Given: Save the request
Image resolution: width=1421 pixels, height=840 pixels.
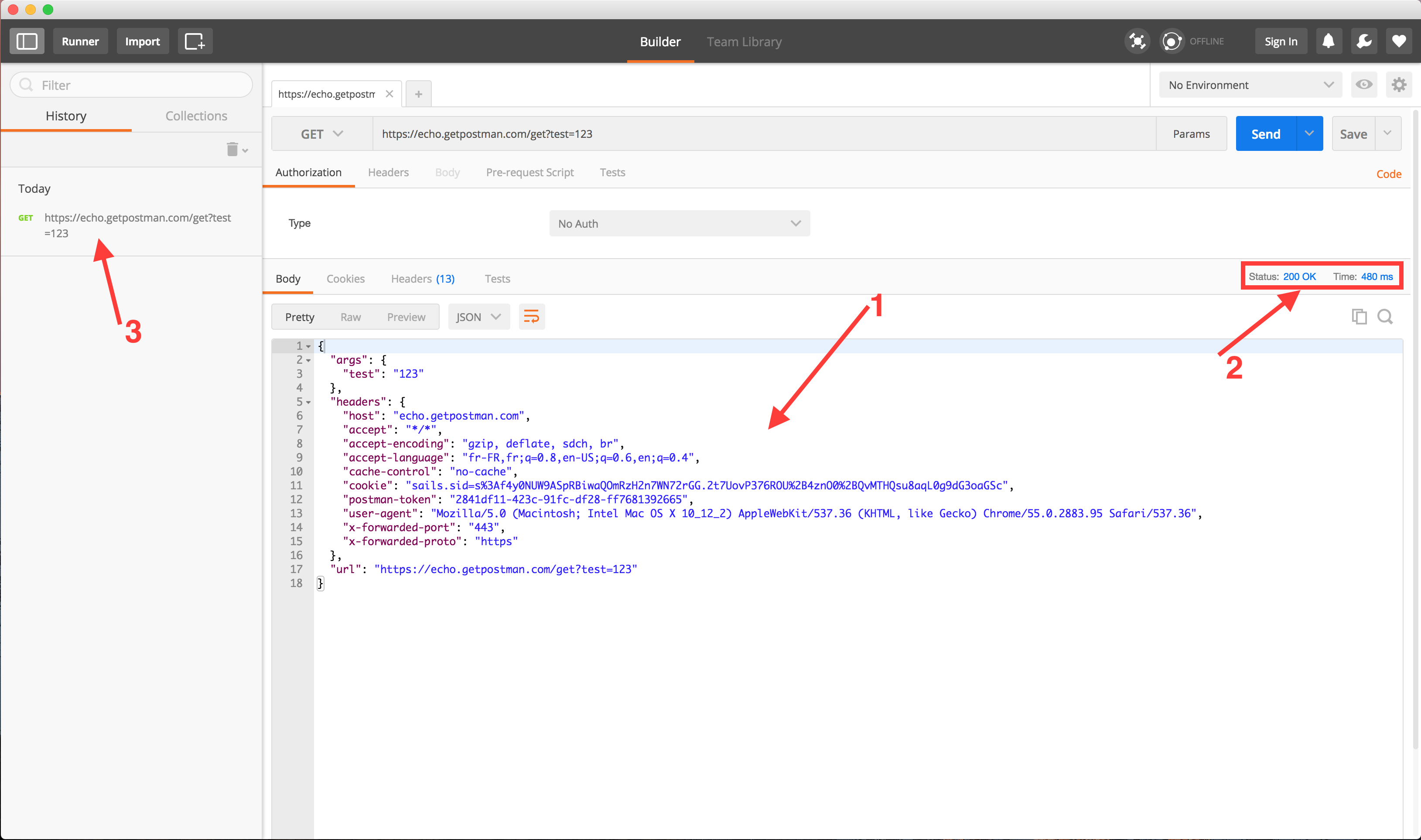Looking at the screenshot, I should [1353, 134].
